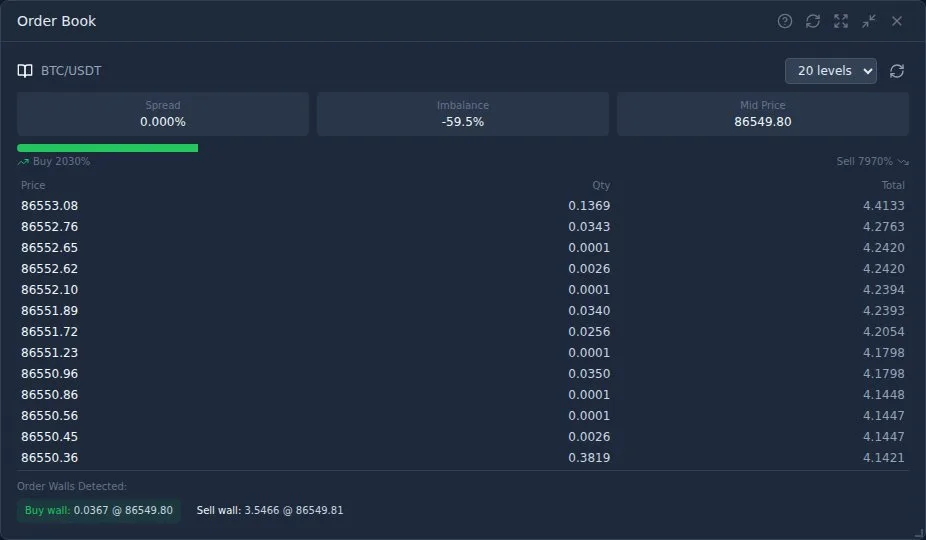
Task: Click the Sell 7970% trend icon
Action: [903, 161]
